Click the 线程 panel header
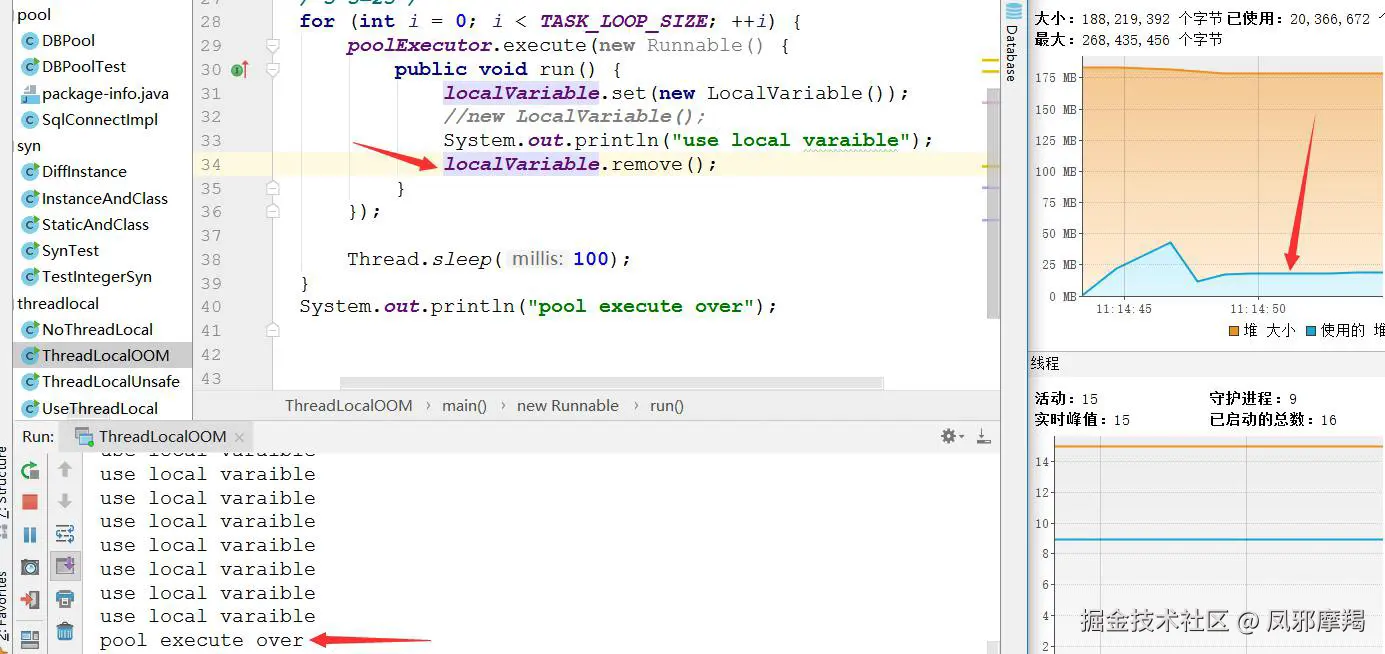 [x=1045, y=363]
